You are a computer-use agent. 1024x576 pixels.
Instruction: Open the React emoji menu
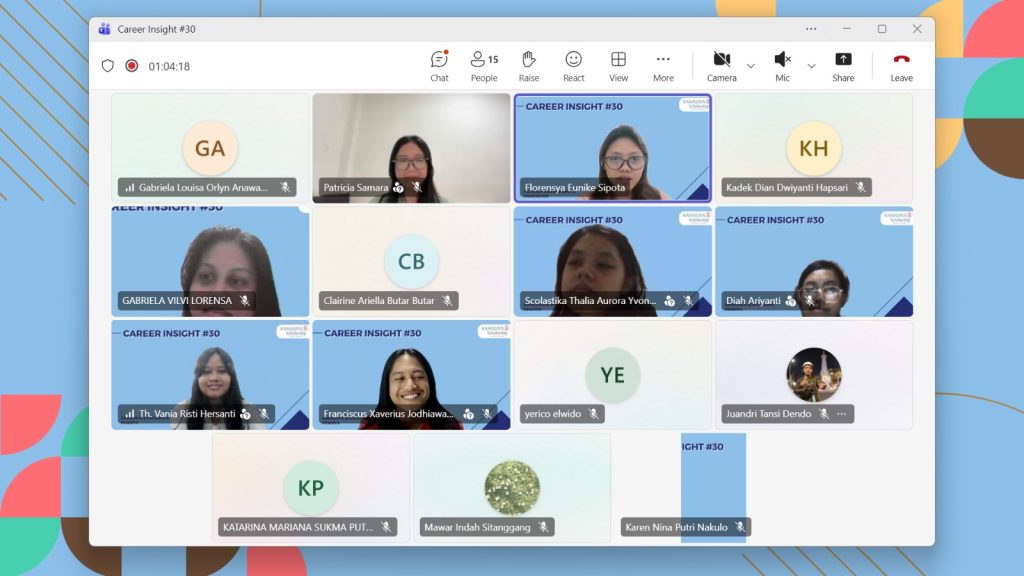pyautogui.click(x=573, y=67)
